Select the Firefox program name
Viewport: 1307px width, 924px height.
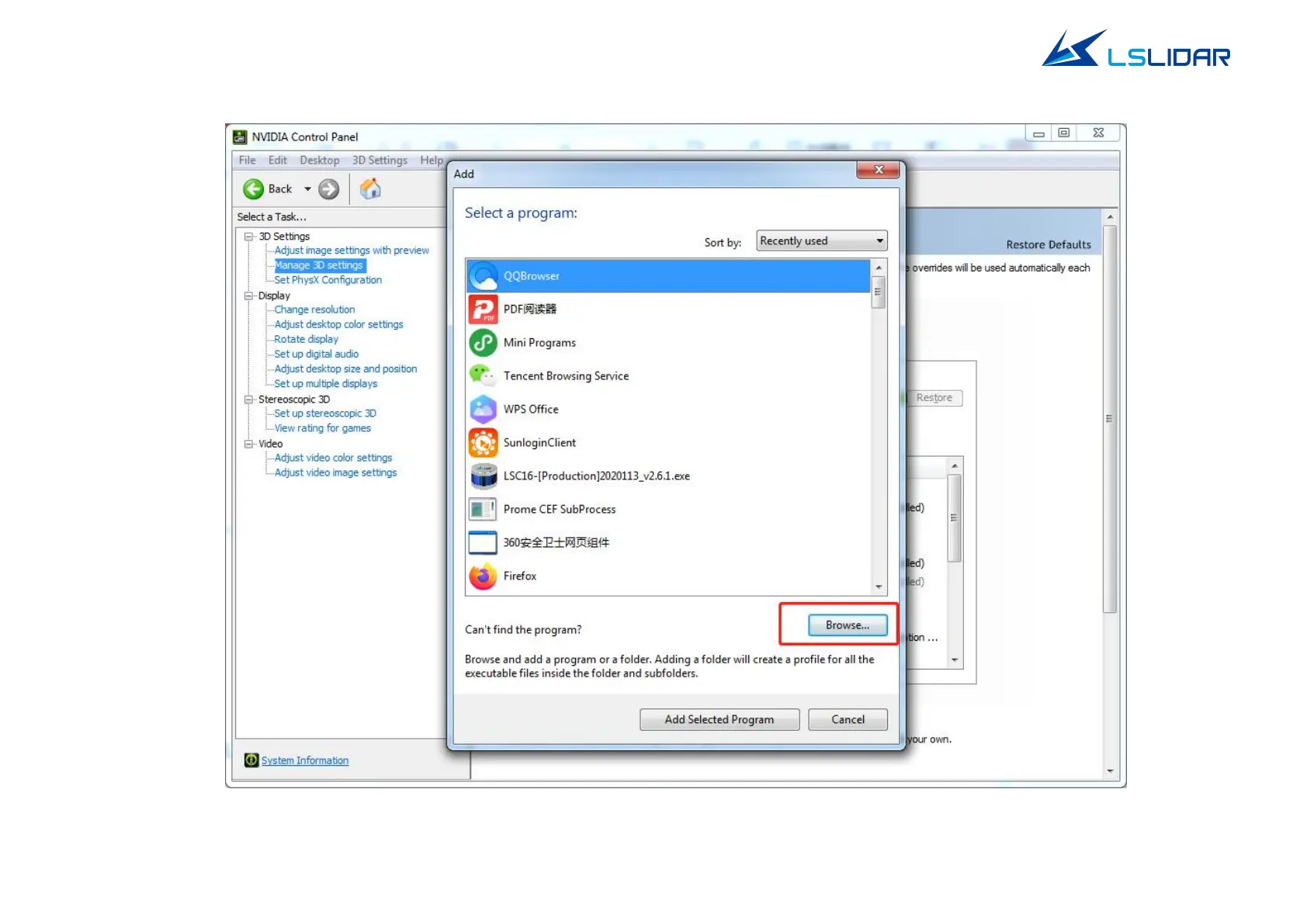[x=520, y=576]
